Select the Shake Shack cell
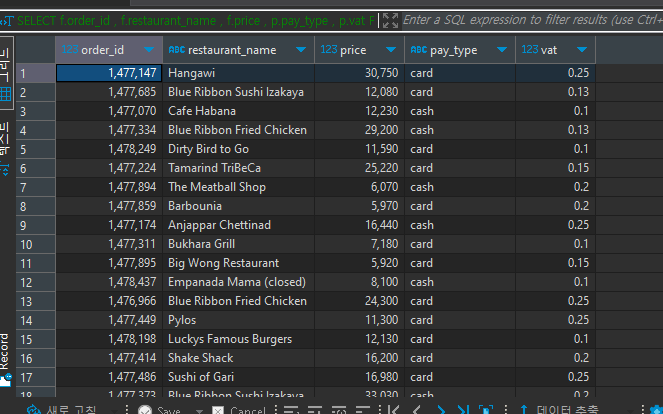Viewport: 663px width, 414px height. (x=238, y=358)
